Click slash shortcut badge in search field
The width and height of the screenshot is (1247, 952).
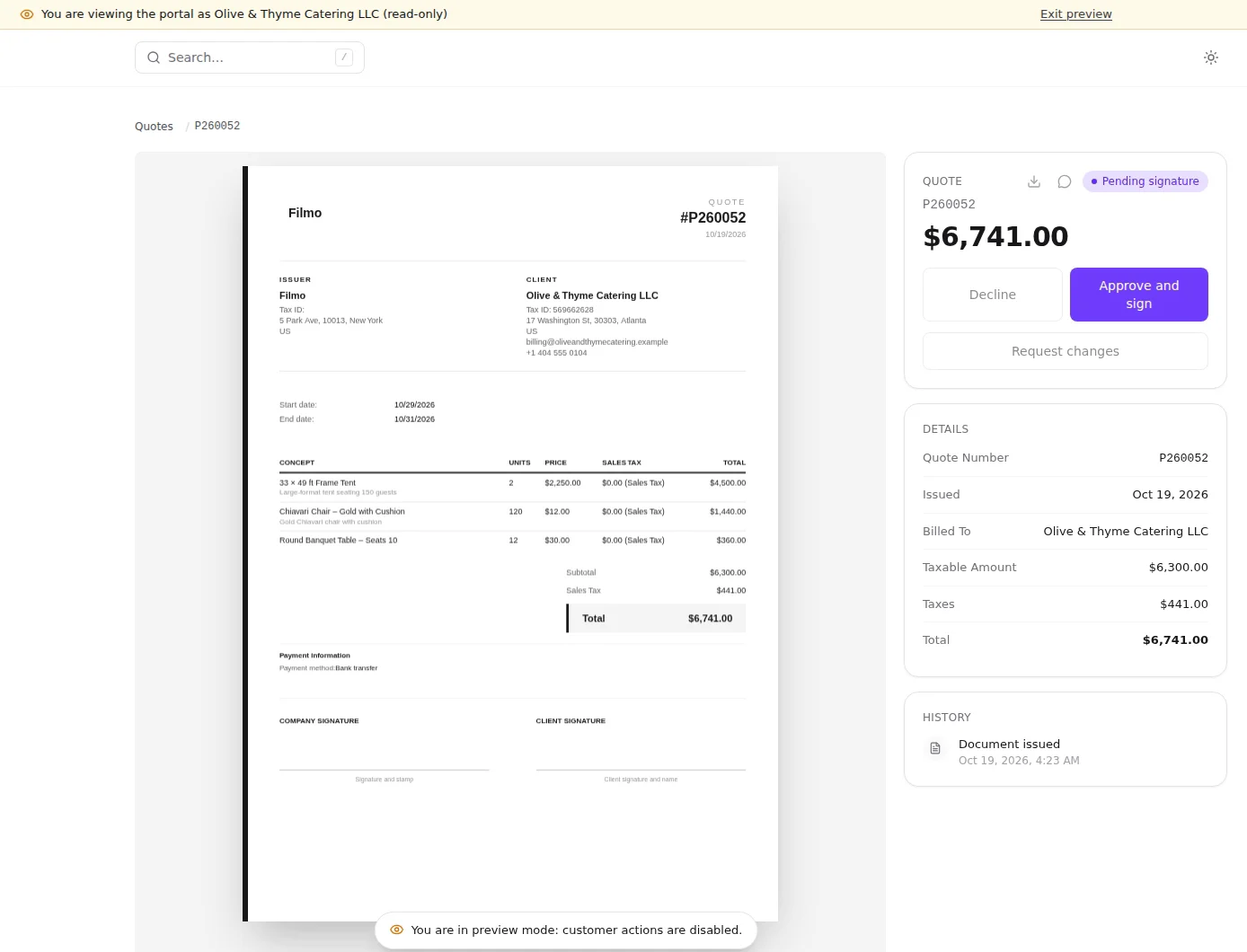[344, 57]
